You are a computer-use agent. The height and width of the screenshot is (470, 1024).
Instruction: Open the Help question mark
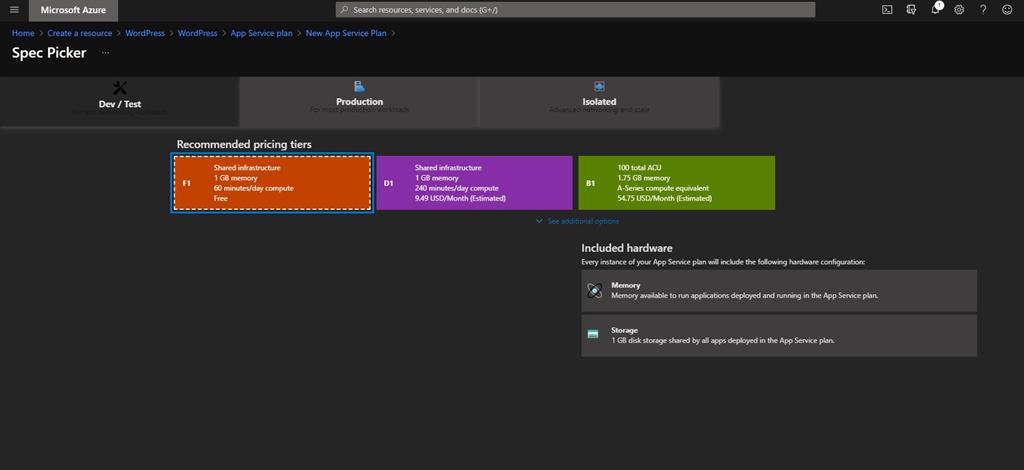pos(983,10)
